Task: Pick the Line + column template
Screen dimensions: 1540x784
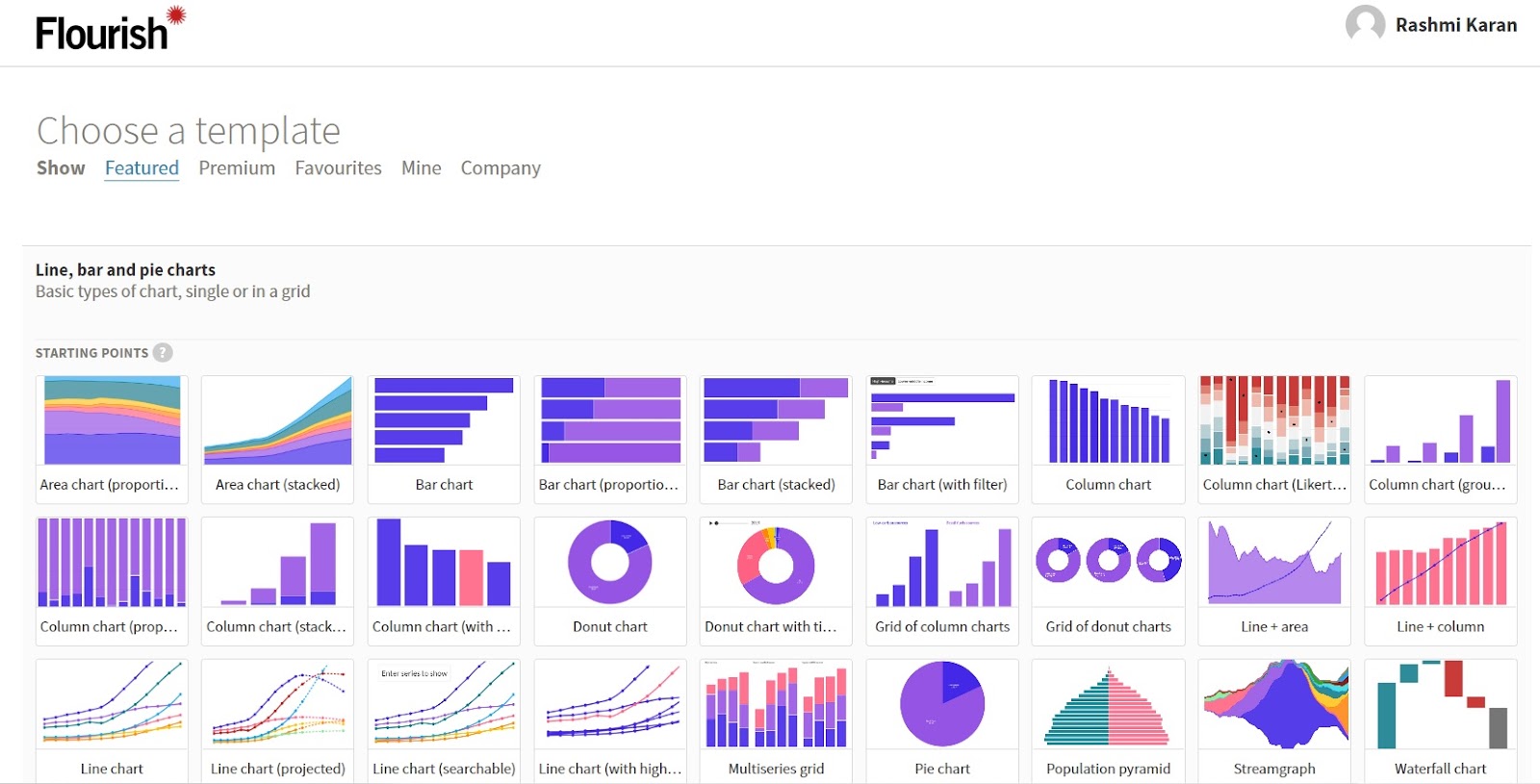Action: click(1441, 581)
